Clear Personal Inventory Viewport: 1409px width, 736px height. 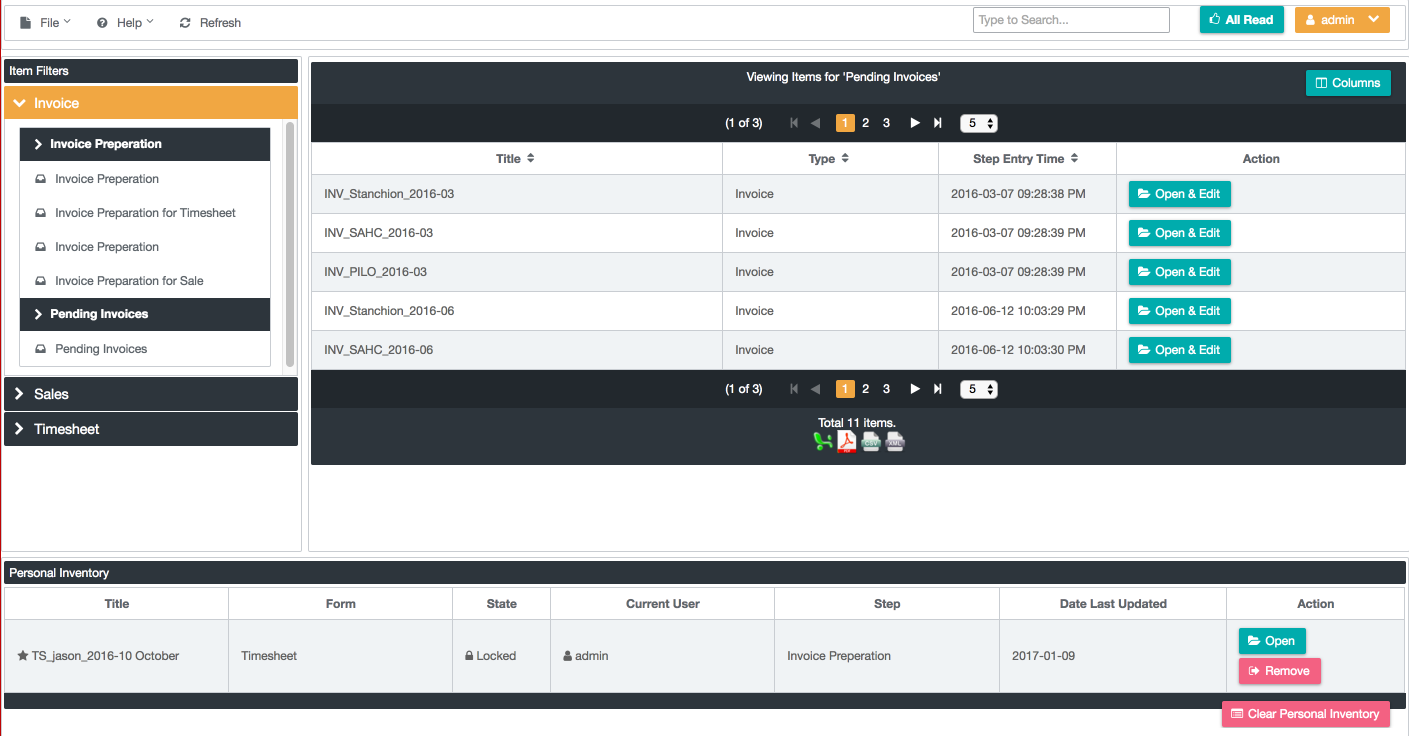click(1306, 714)
